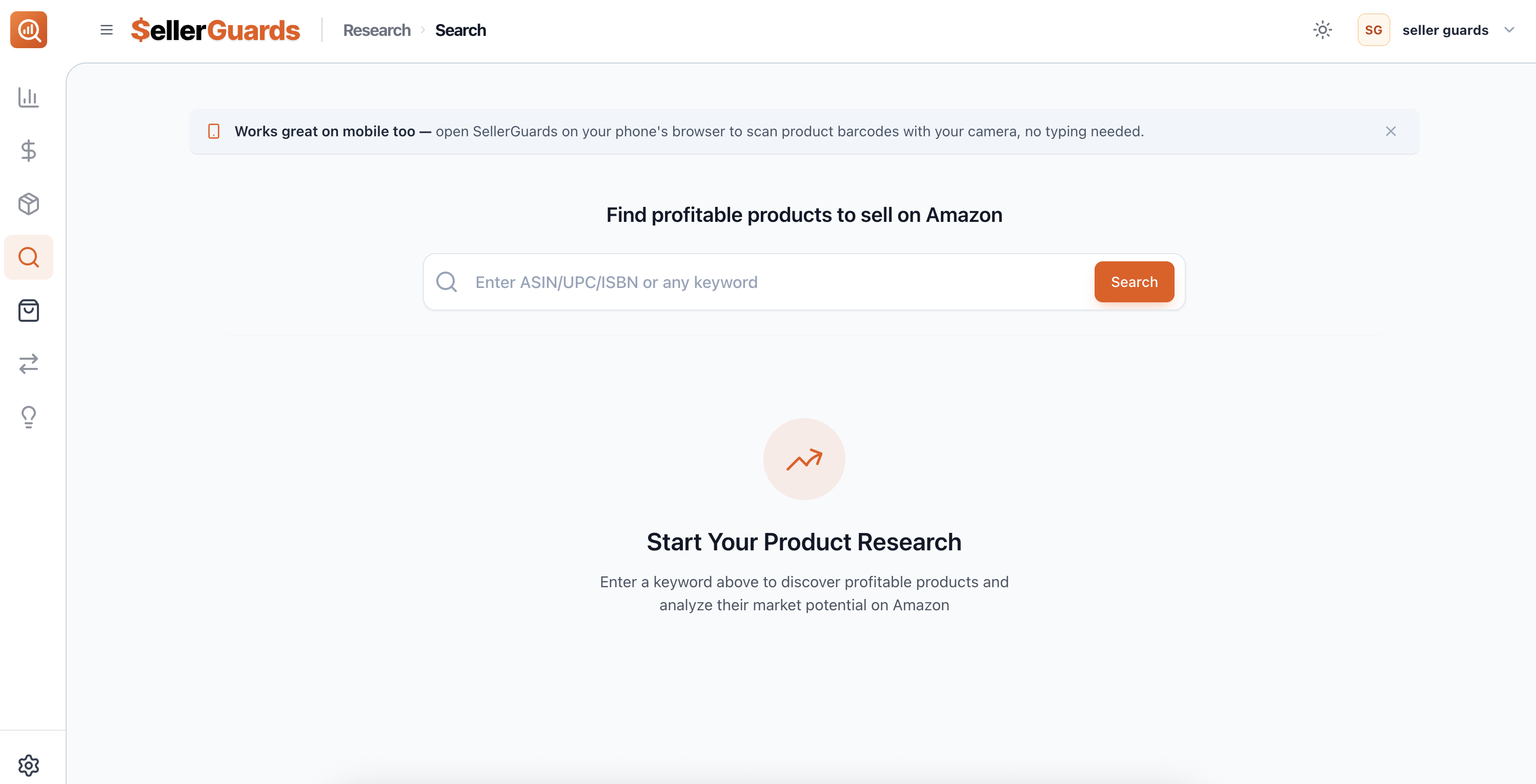Screen dimensions: 1536x784
Task: Open the package inventory icon
Action: 28,204
